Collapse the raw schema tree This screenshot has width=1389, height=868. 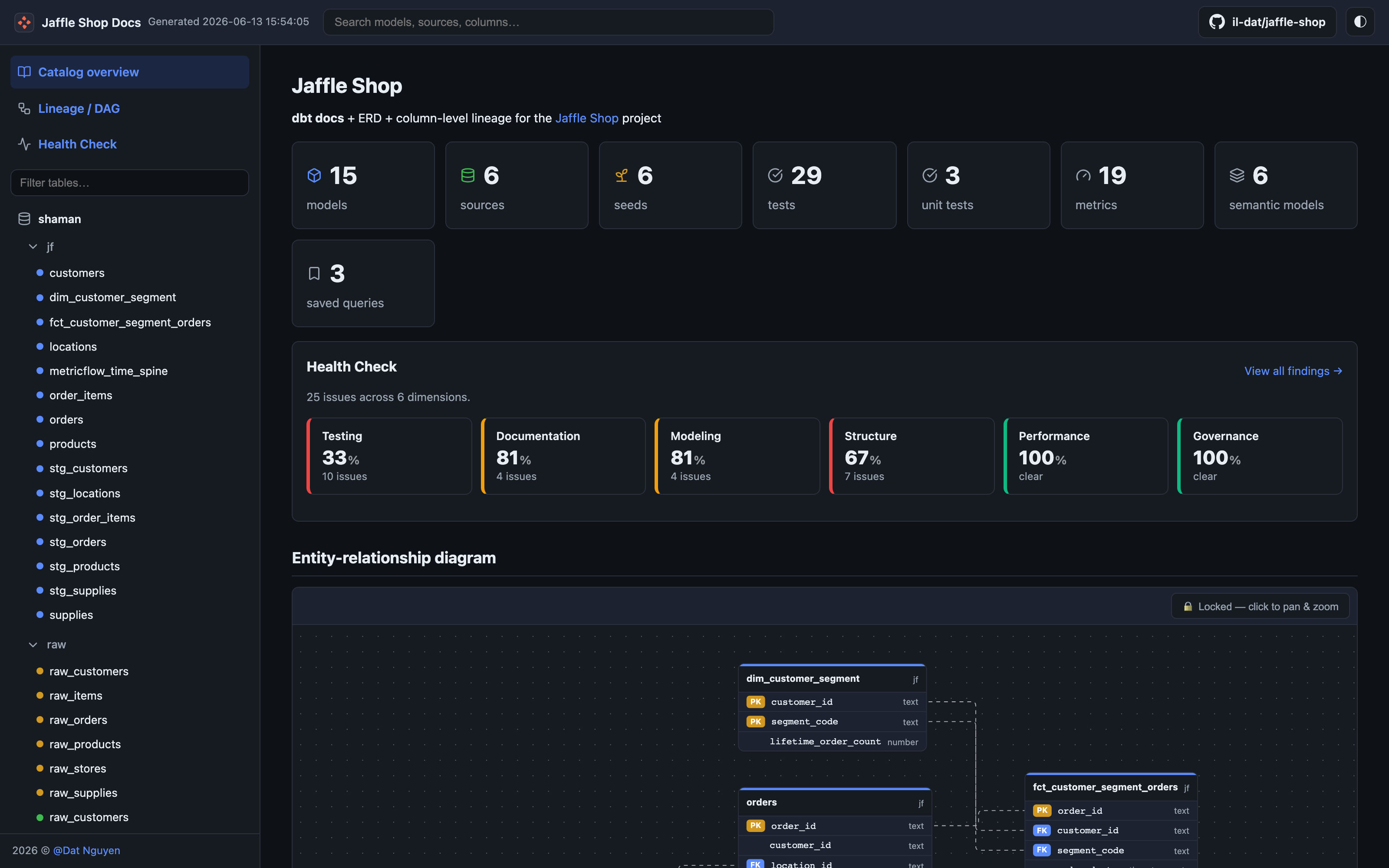[x=33, y=644]
